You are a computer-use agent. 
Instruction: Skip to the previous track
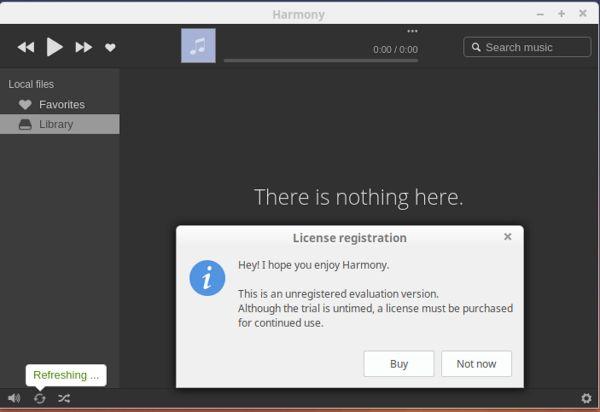pyautogui.click(x=26, y=47)
